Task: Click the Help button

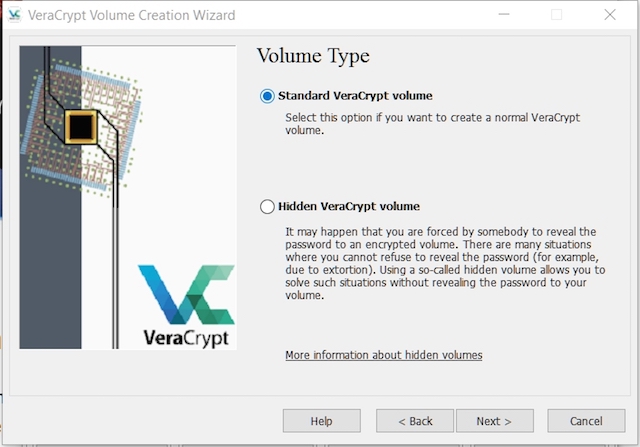Action: pos(322,421)
